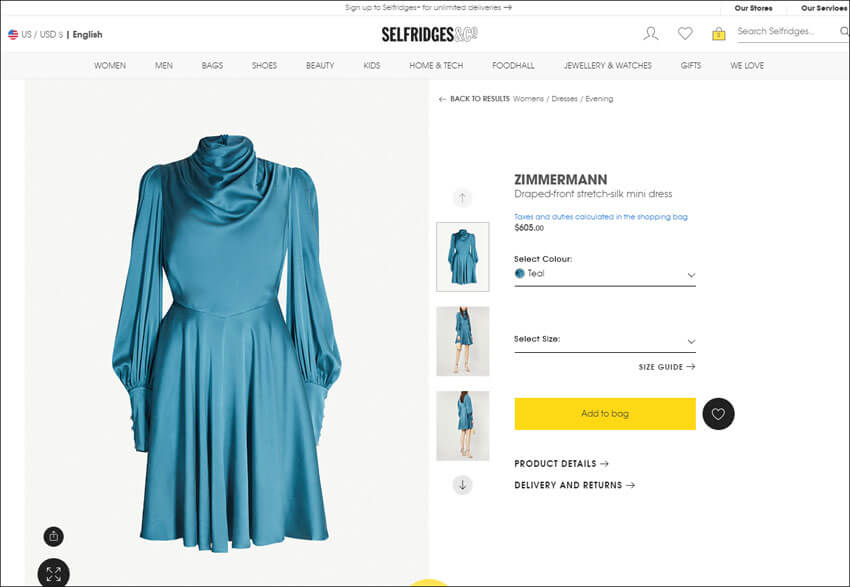
Task: Open the Gifts menu
Action: click(691, 66)
